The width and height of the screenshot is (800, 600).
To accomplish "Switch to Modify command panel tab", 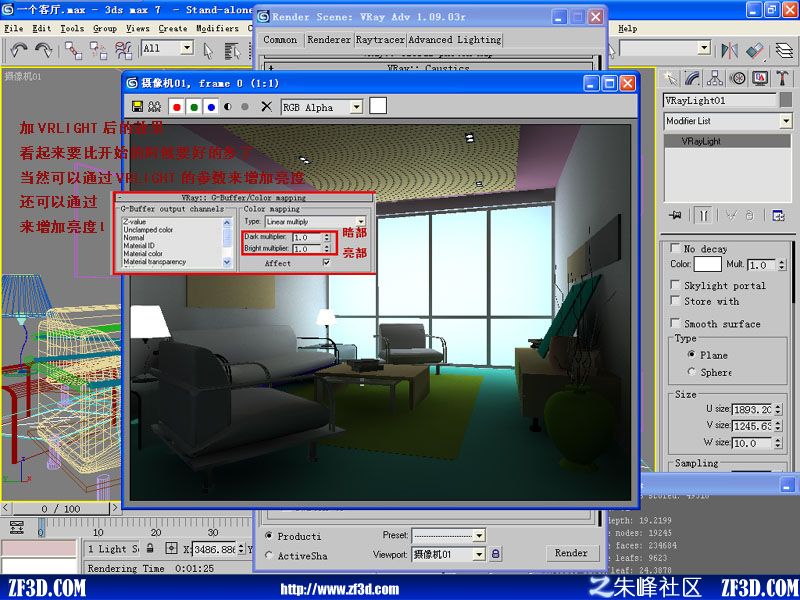I will [692, 78].
